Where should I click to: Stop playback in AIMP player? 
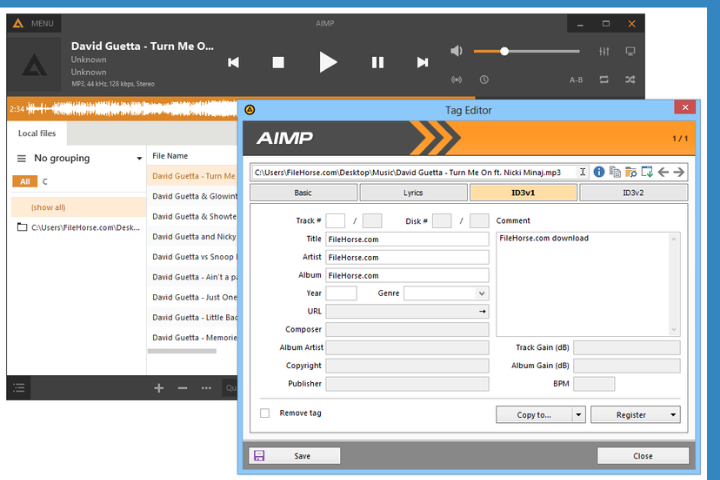coord(278,62)
